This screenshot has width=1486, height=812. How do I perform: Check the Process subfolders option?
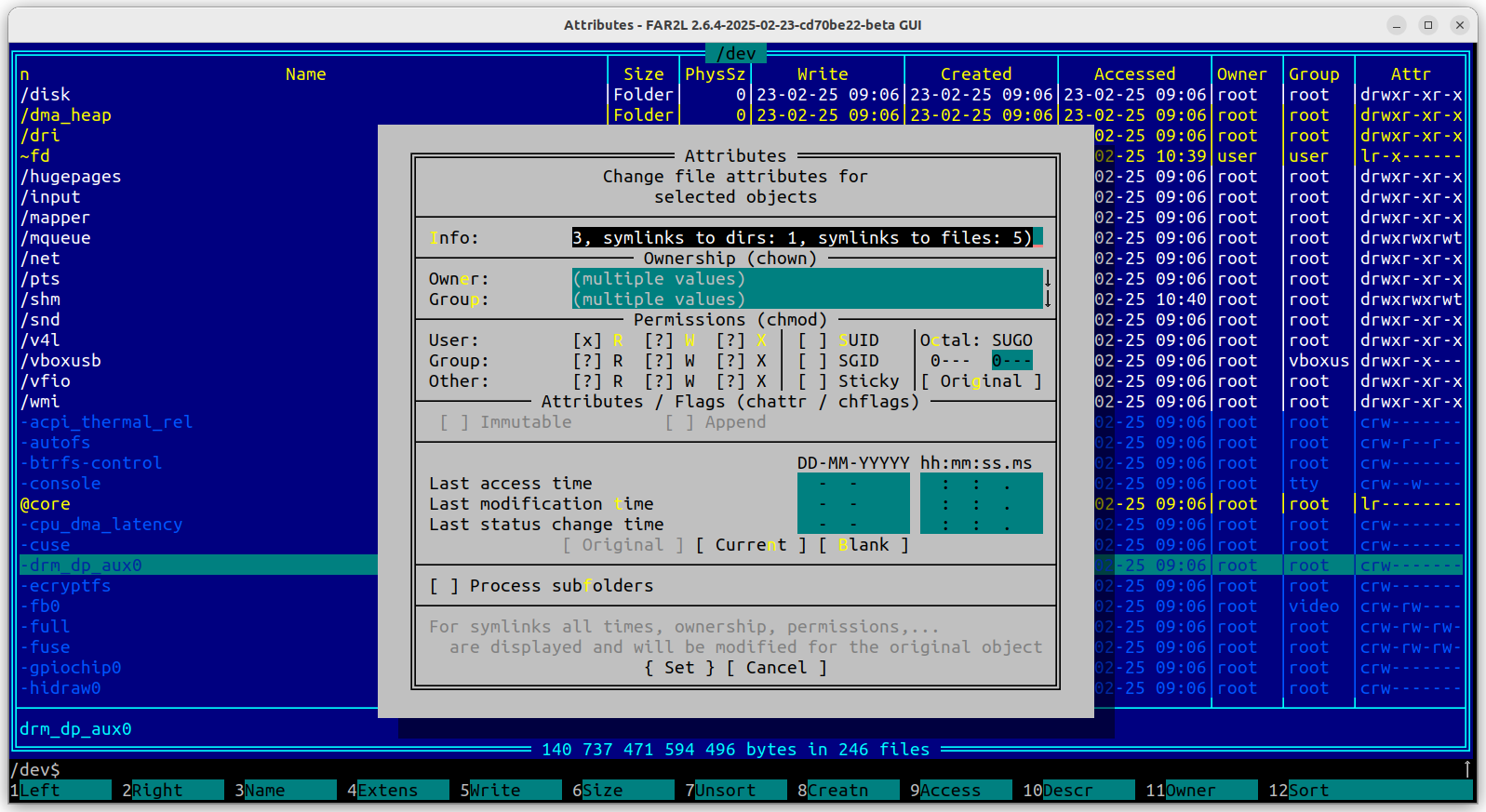[x=444, y=586]
